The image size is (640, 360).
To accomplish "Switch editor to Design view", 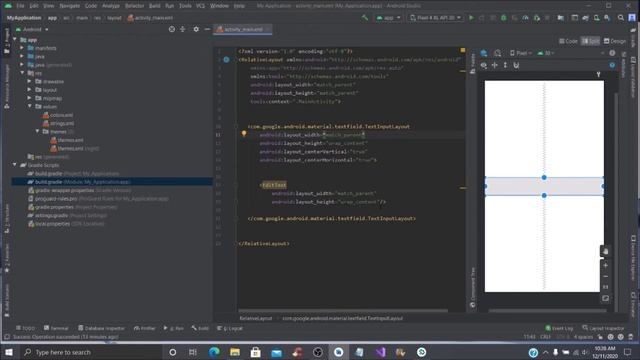I will (615, 41).
